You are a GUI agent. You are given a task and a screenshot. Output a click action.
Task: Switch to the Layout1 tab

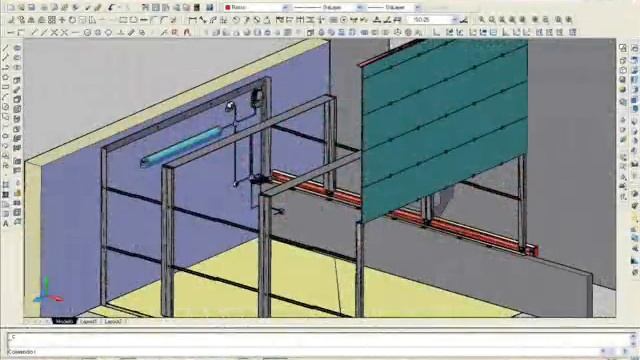89,322
